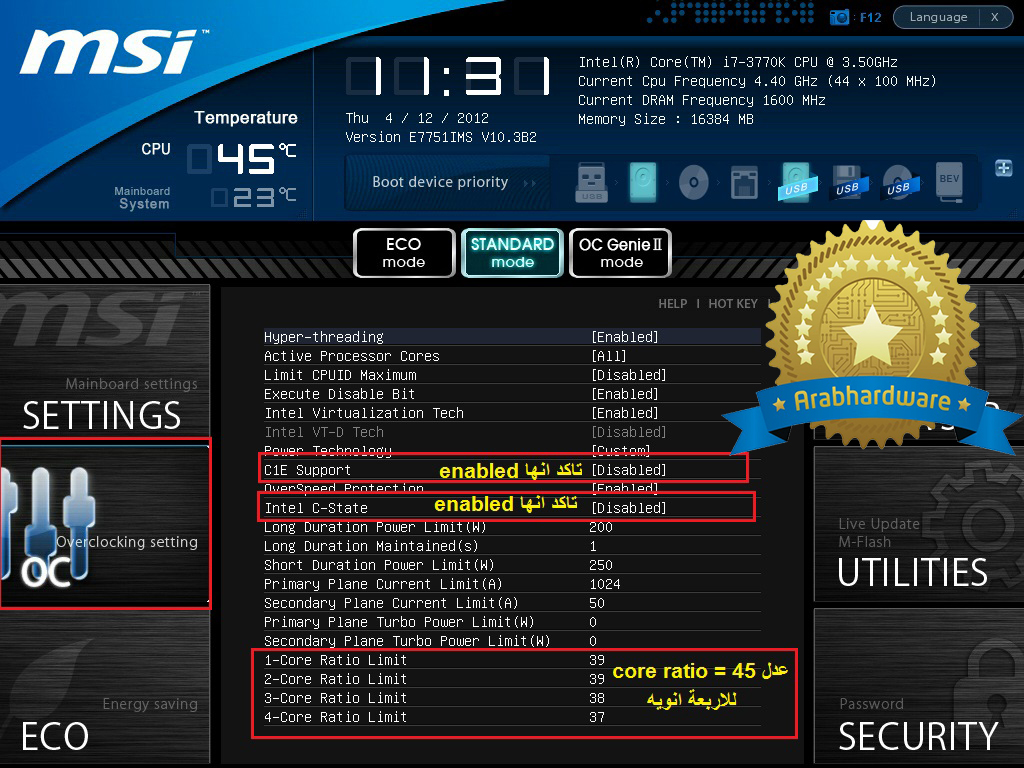
Task: Toggle Execute Disable Bit setting
Action: (512, 394)
